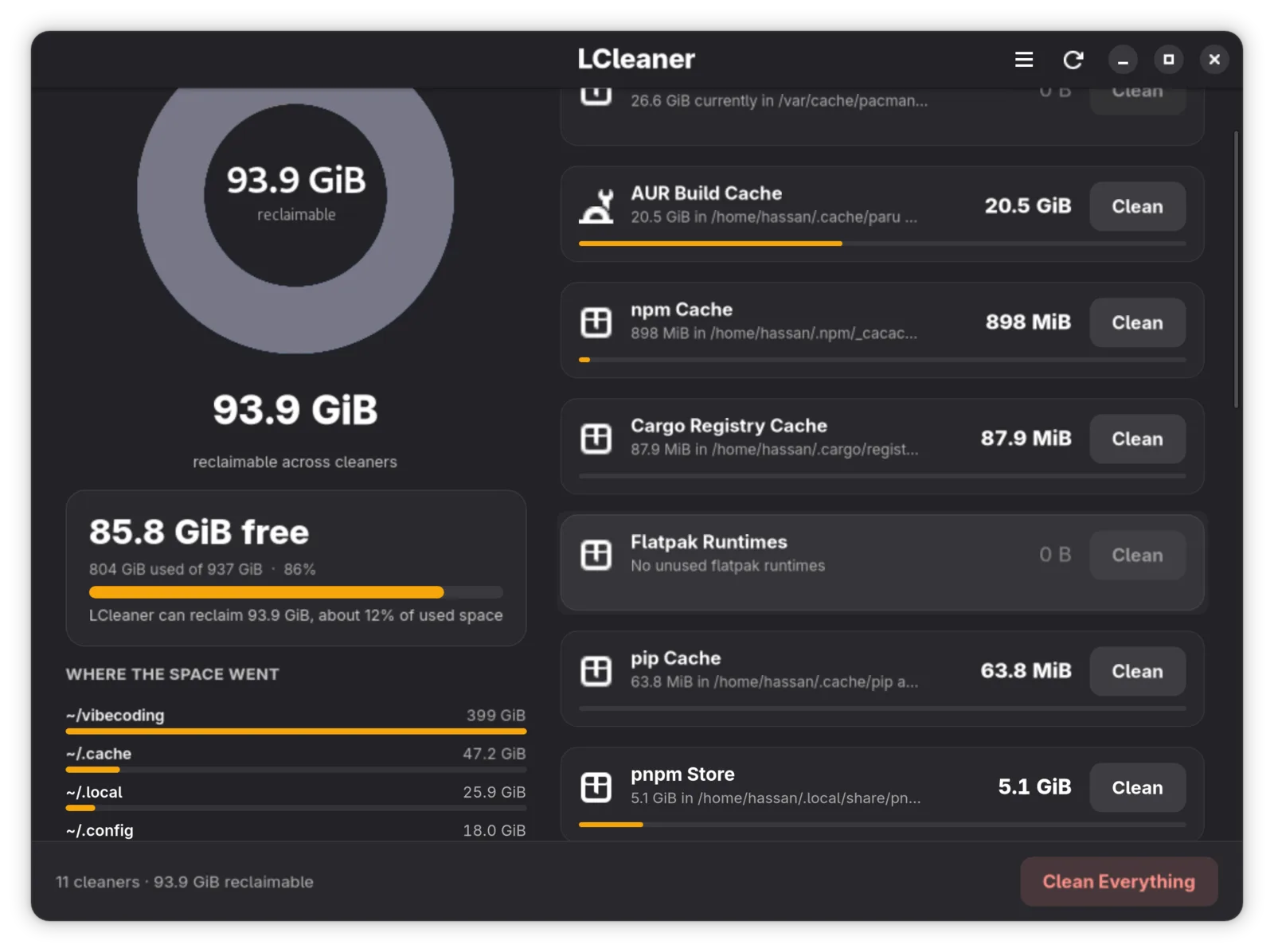The image size is (1274, 952).
Task: Click 'No unused flatpak runtimes' text
Action: pyautogui.click(x=728, y=566)
